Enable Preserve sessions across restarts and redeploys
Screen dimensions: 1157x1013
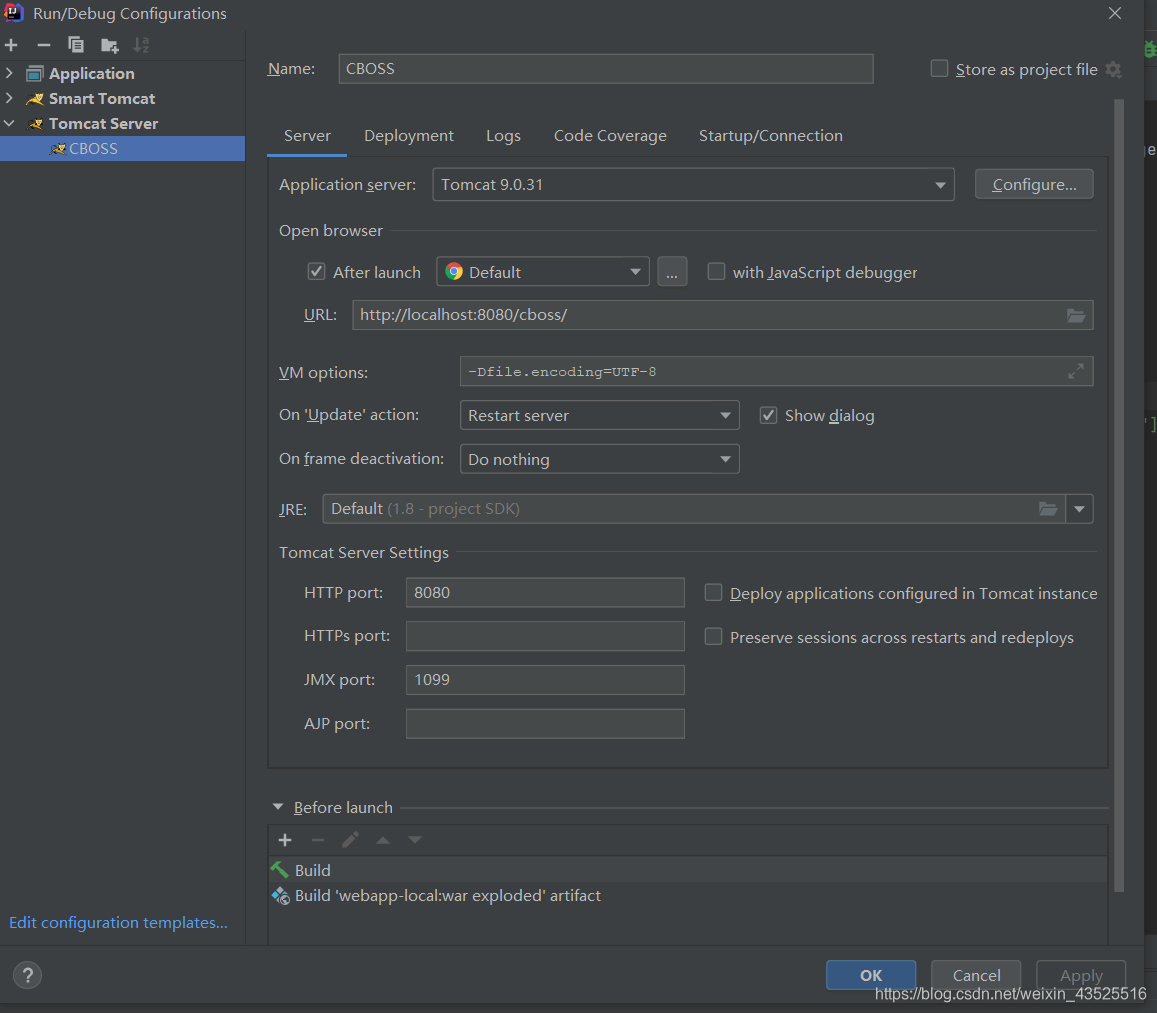[x=713, y=637]
